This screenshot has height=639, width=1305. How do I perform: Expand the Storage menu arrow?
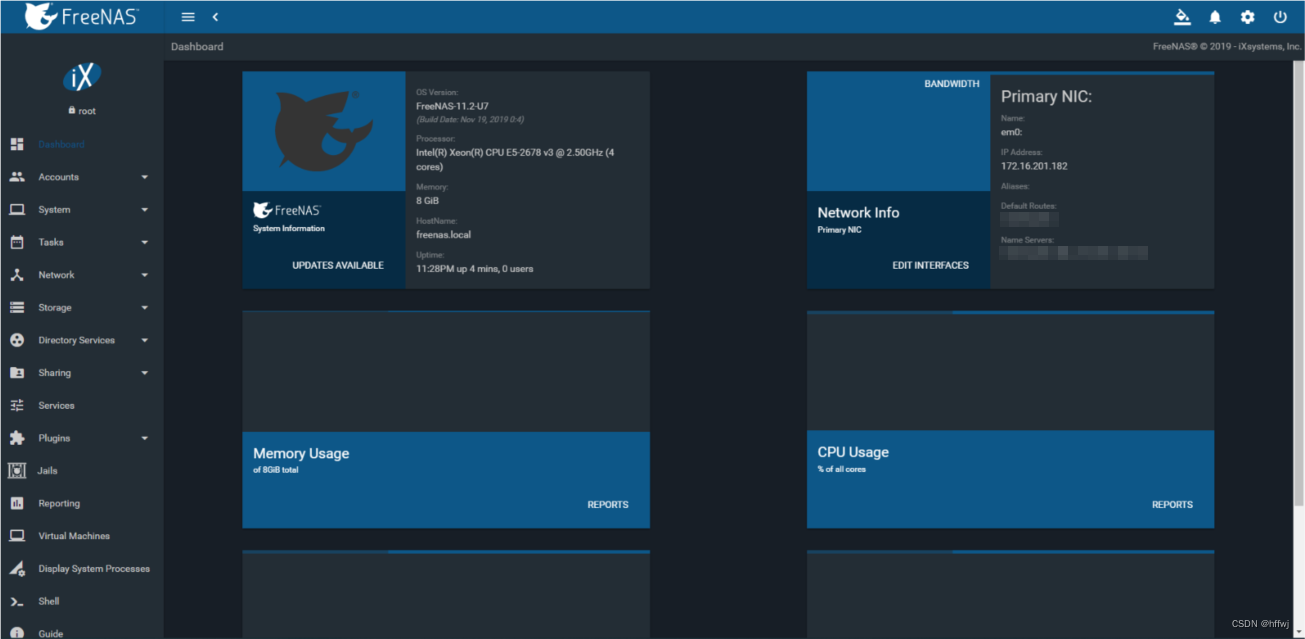(x=145, y=308)
